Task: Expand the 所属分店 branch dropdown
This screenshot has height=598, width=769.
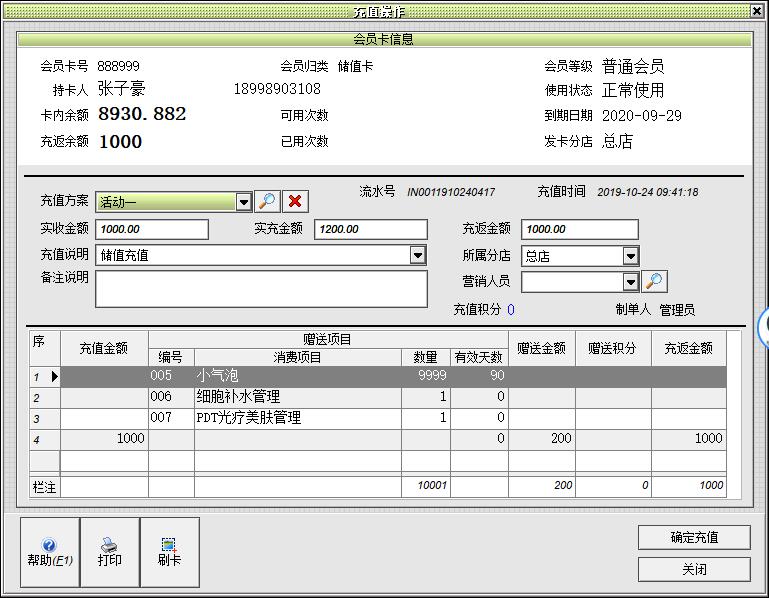Action: point(631,256)
